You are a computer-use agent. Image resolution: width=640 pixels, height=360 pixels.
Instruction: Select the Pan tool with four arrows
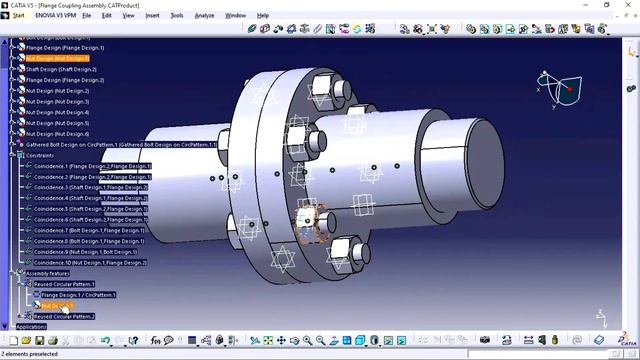point(281,340)
